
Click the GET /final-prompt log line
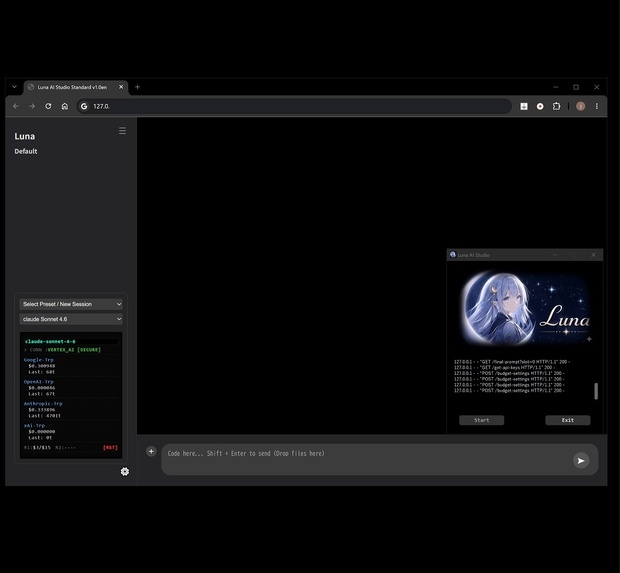pos(512,361)
